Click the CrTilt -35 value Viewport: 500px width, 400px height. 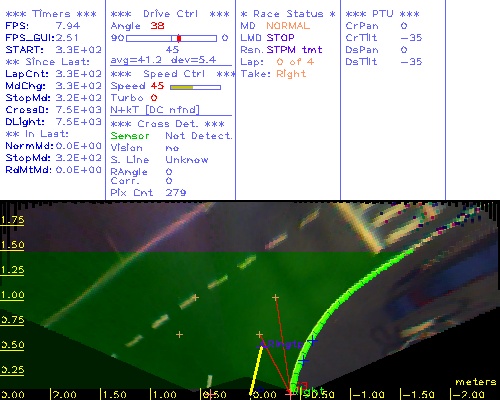(411, 37)
